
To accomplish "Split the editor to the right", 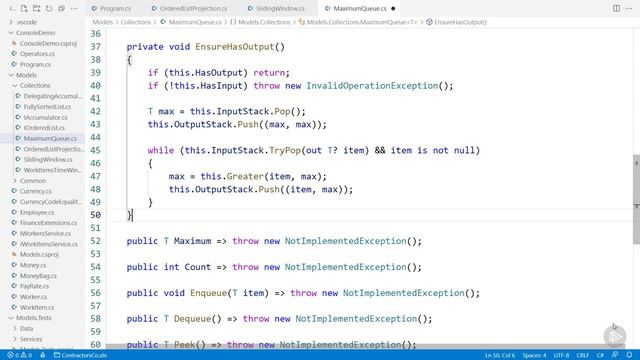I will pyautogui.click(x=616, y=8).
